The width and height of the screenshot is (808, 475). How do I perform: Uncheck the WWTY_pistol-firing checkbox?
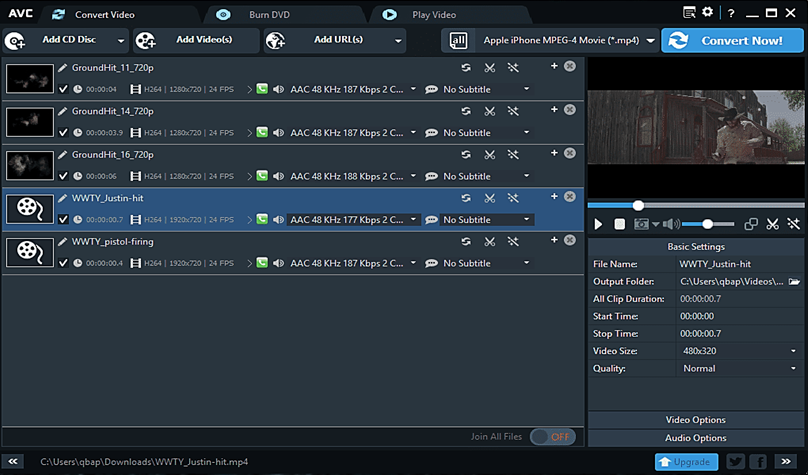[63, 263]
